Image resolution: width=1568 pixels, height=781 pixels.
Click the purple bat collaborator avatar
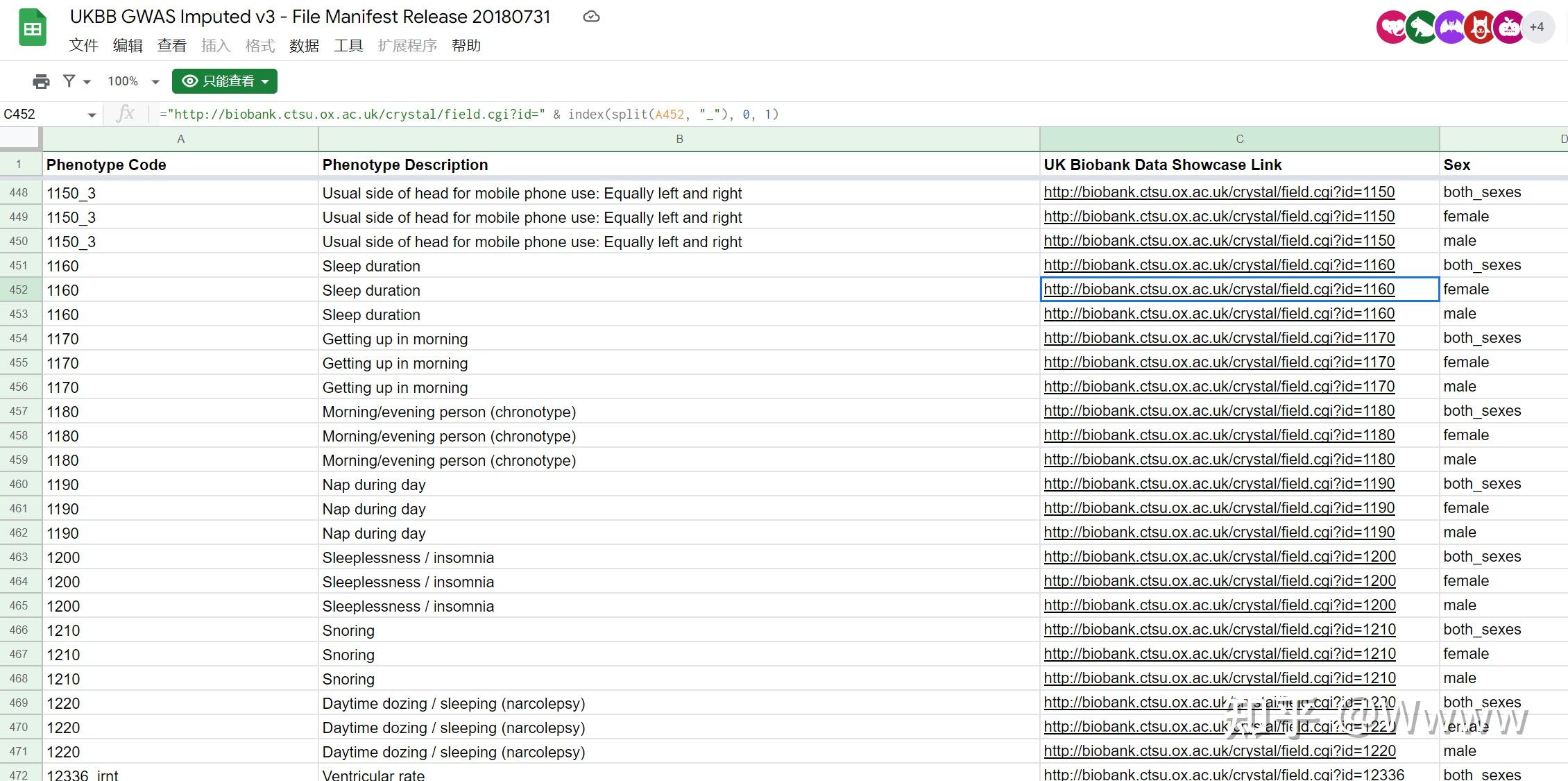click(1450, 28)
